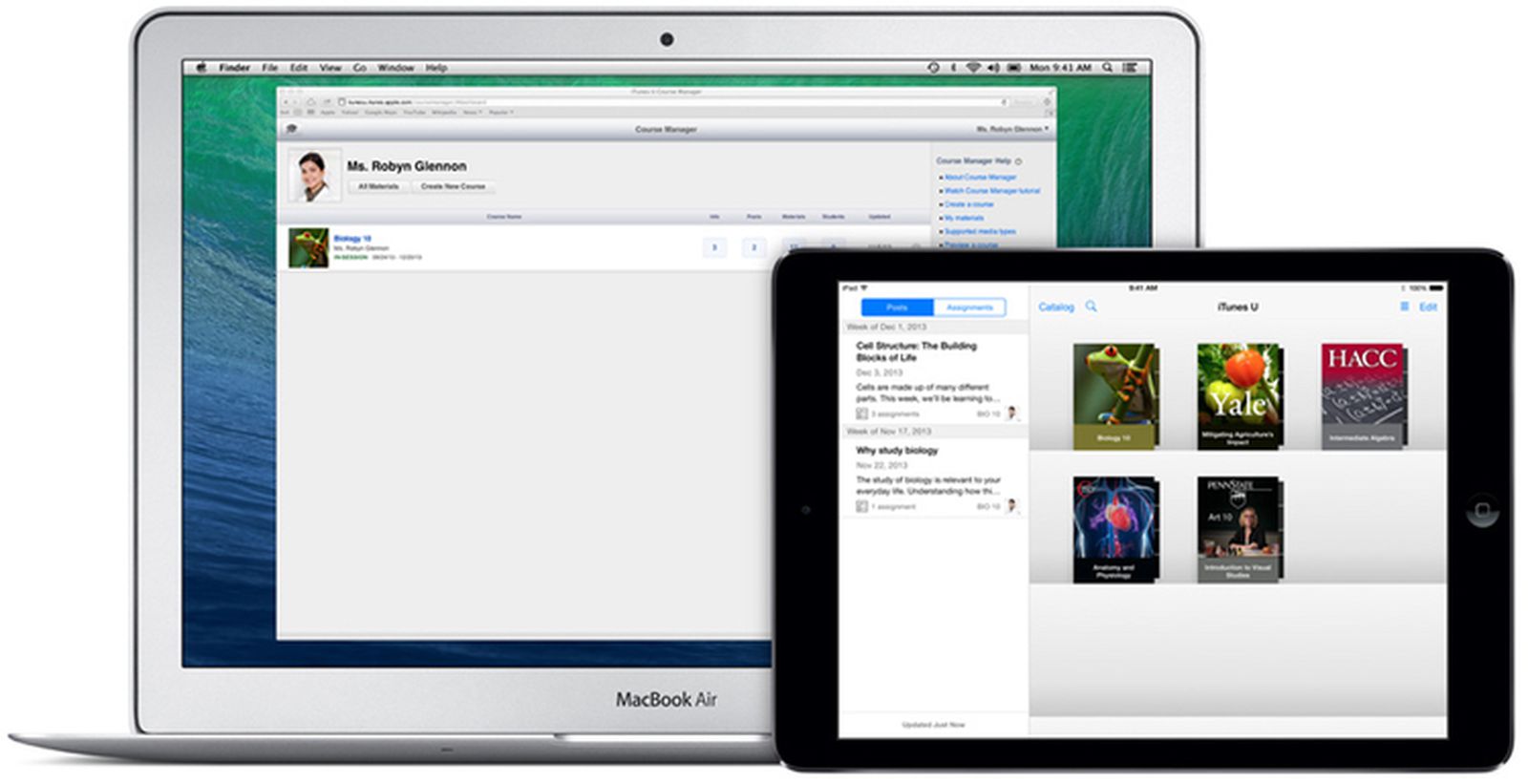The width and height of the screenshot is (1528, 784).
Task: Tap the Catalog link
Action: pyautogui.click(x=1056, y=307)
